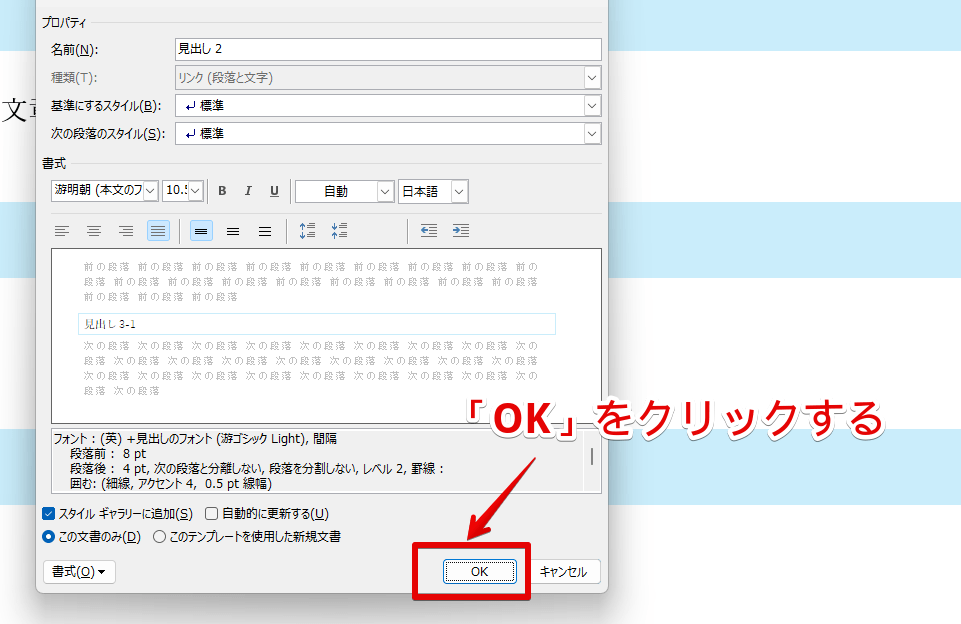
Task: Open 種類 dropdown list
Action: (592, 78)
